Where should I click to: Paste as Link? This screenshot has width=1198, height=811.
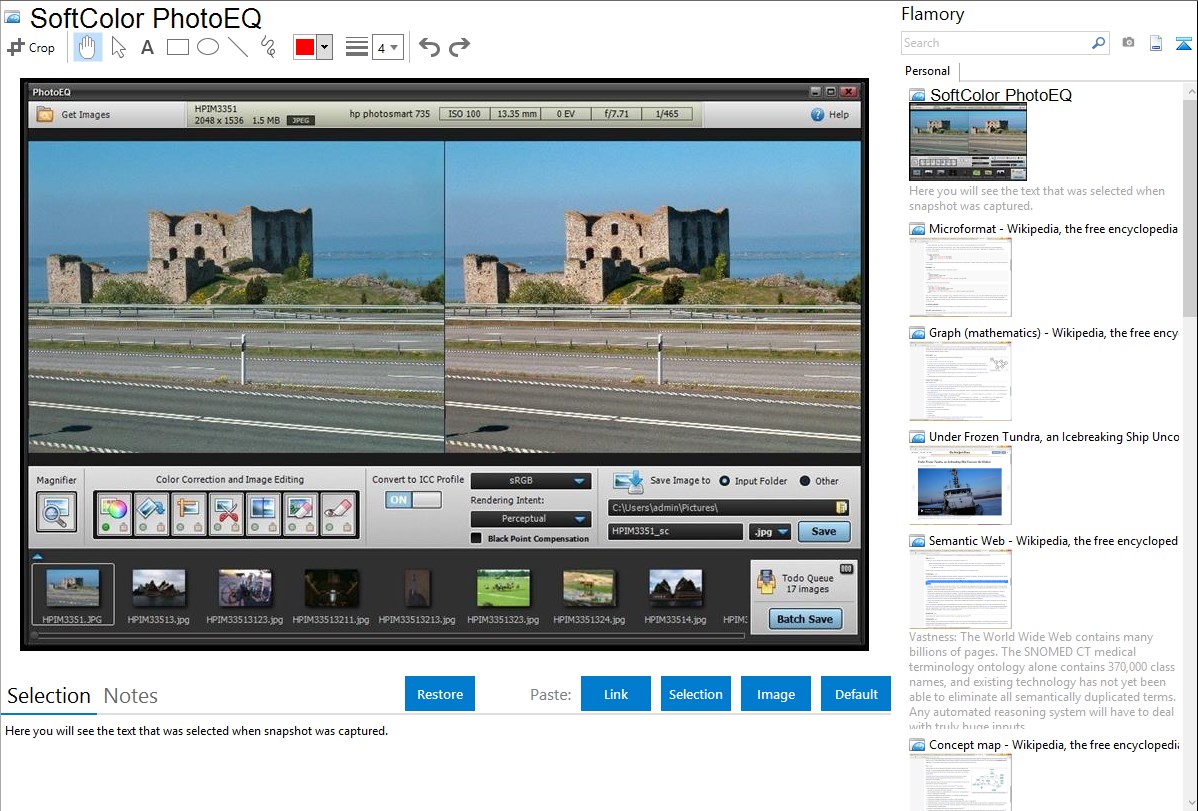pos(616,694)
